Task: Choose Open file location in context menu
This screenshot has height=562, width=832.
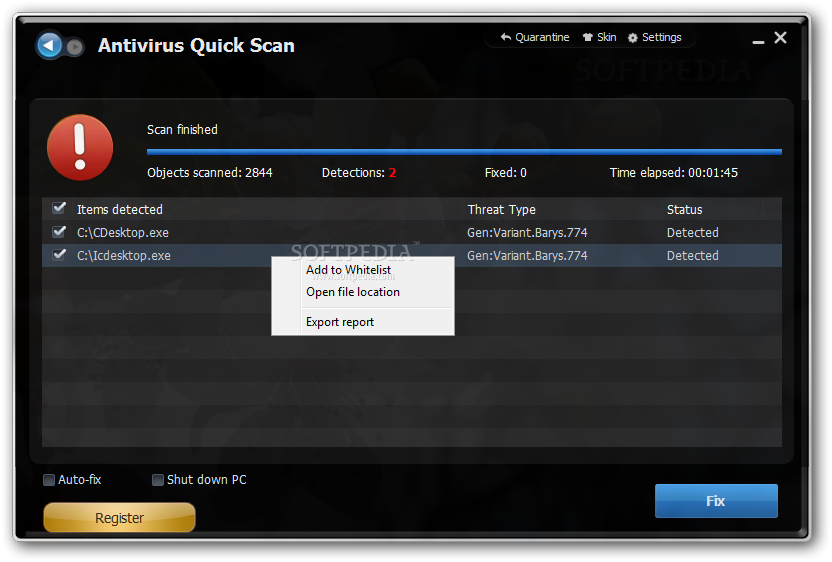Action: point(353,292)
